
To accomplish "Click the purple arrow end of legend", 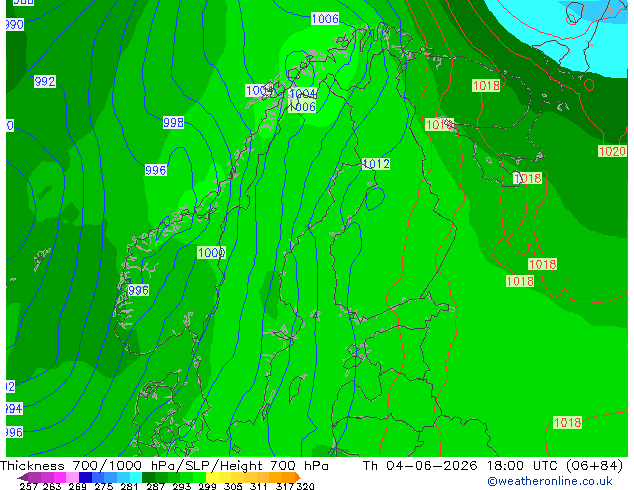I will [23, 477].
